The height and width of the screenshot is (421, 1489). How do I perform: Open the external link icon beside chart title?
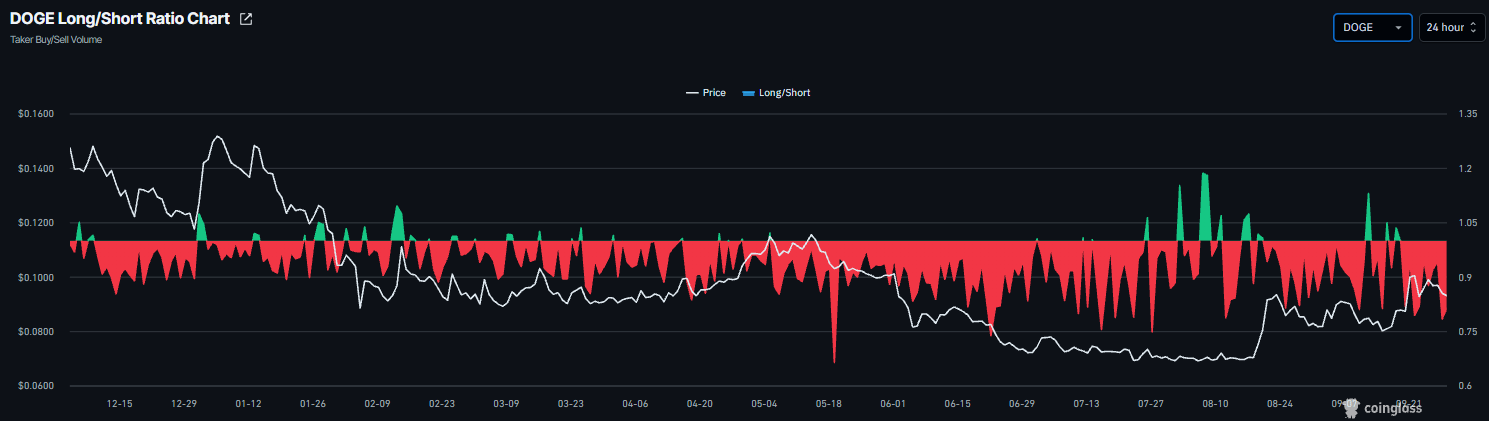point(246,19)
